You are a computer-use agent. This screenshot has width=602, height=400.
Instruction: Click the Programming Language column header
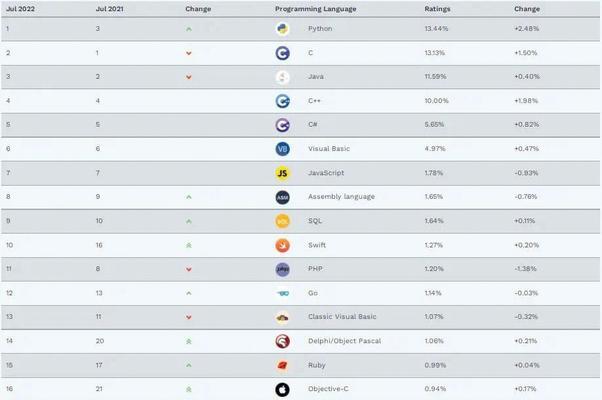[x=315, y=8]
